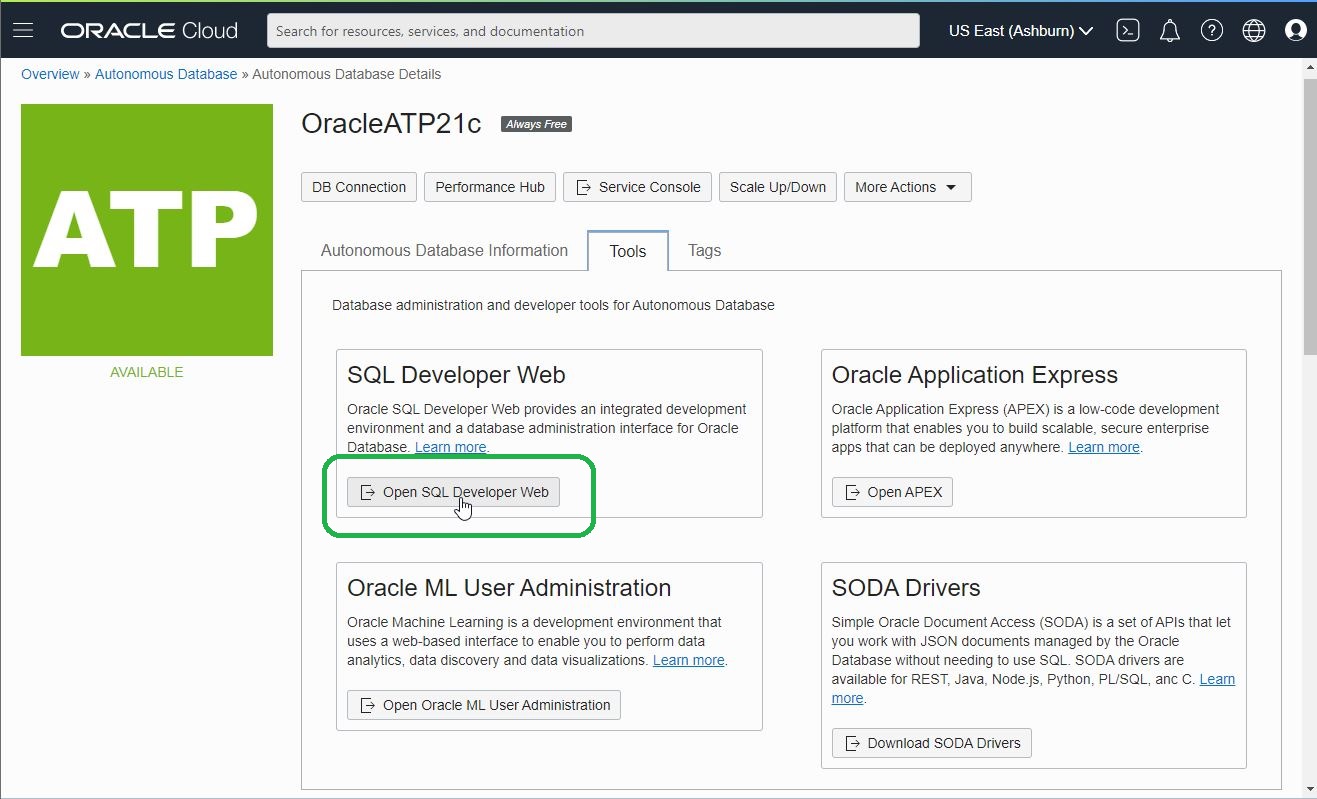Open the user profile avatar menu
This screenshot has width=1317, height=799.
(1295, 30)
